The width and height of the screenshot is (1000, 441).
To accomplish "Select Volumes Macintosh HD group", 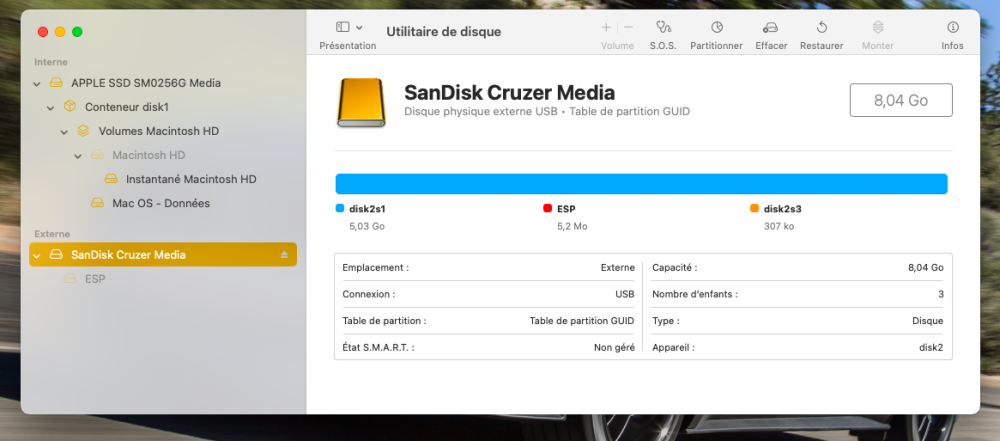I will (159, 131).
